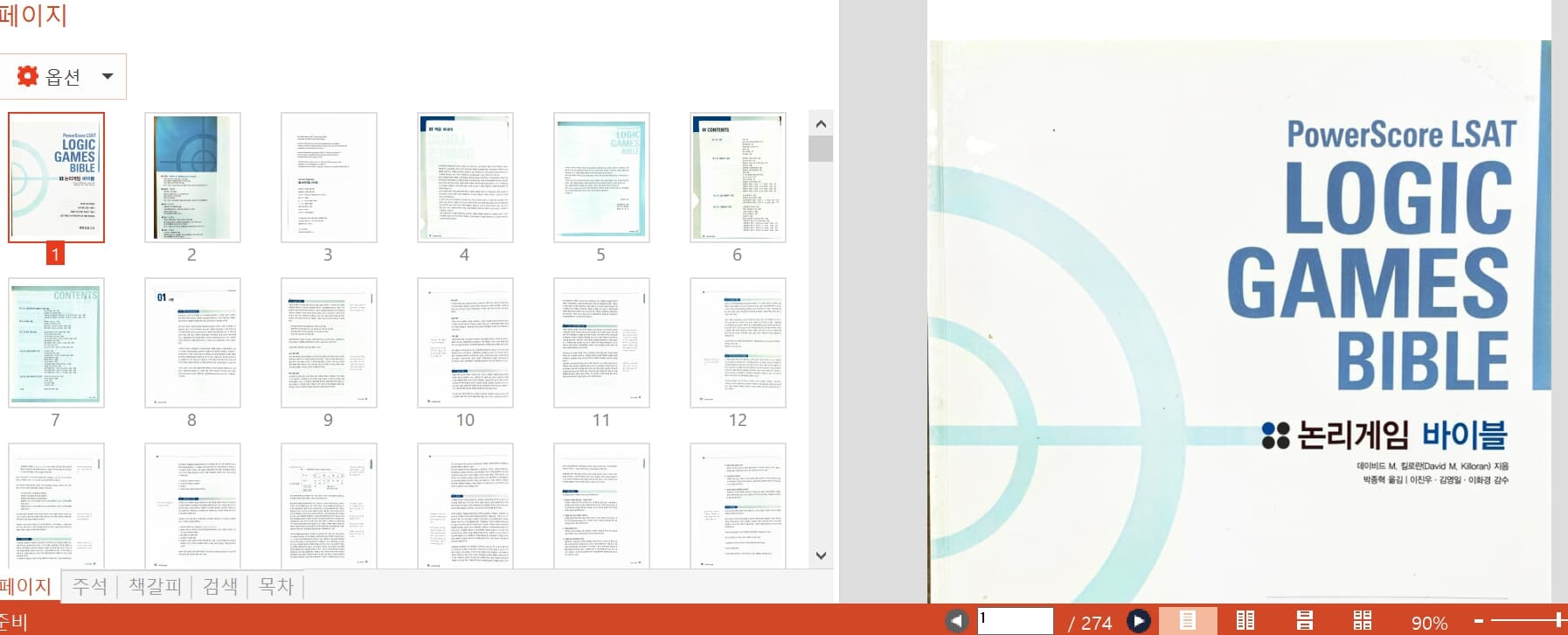1568x635 pixels.
Task: Go to previous page arrow
Action: [956, 621]
